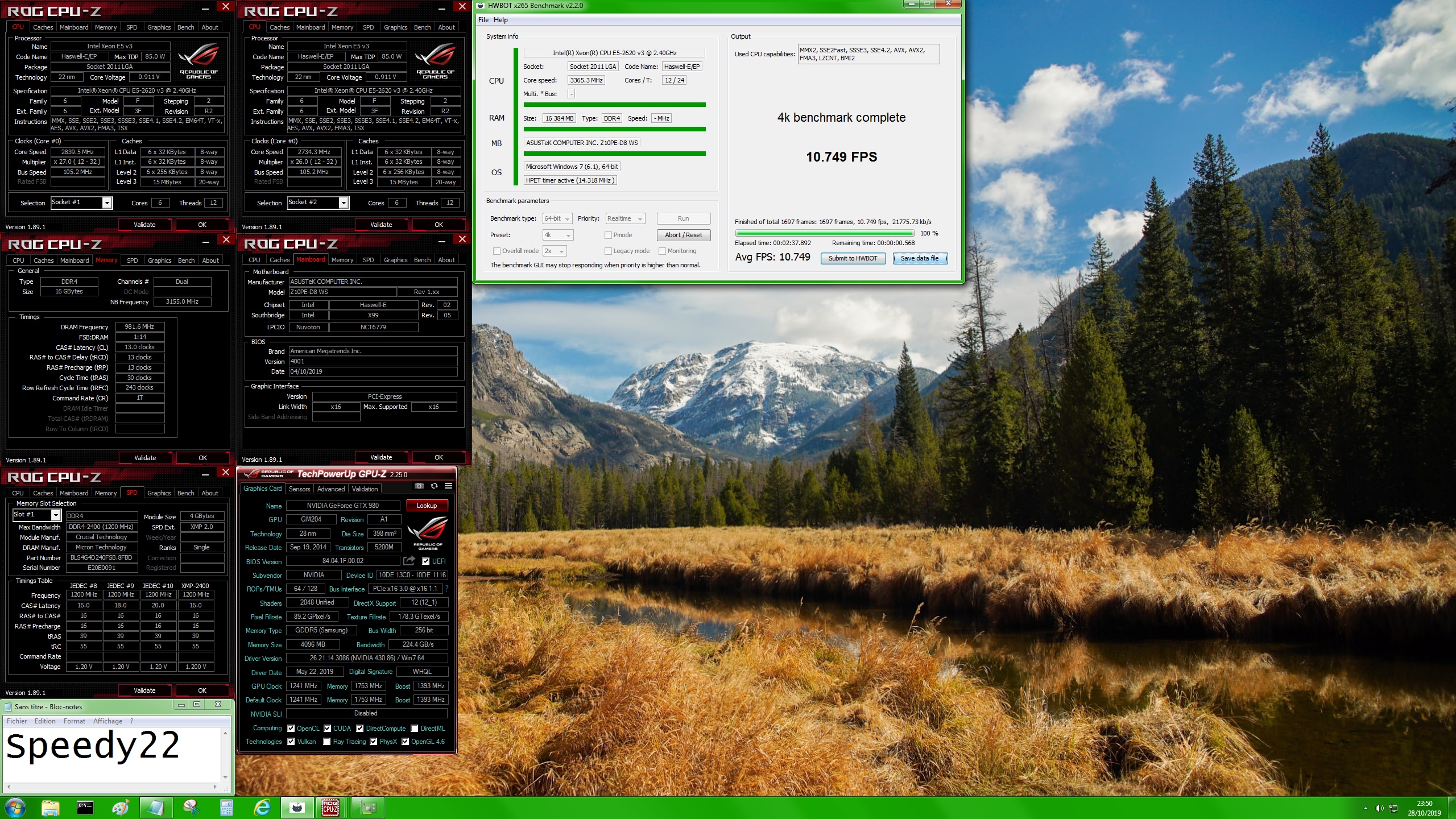Click the Save data file button
The width and height of the screenshot is (1456, 819).
(x=920, y=258)
